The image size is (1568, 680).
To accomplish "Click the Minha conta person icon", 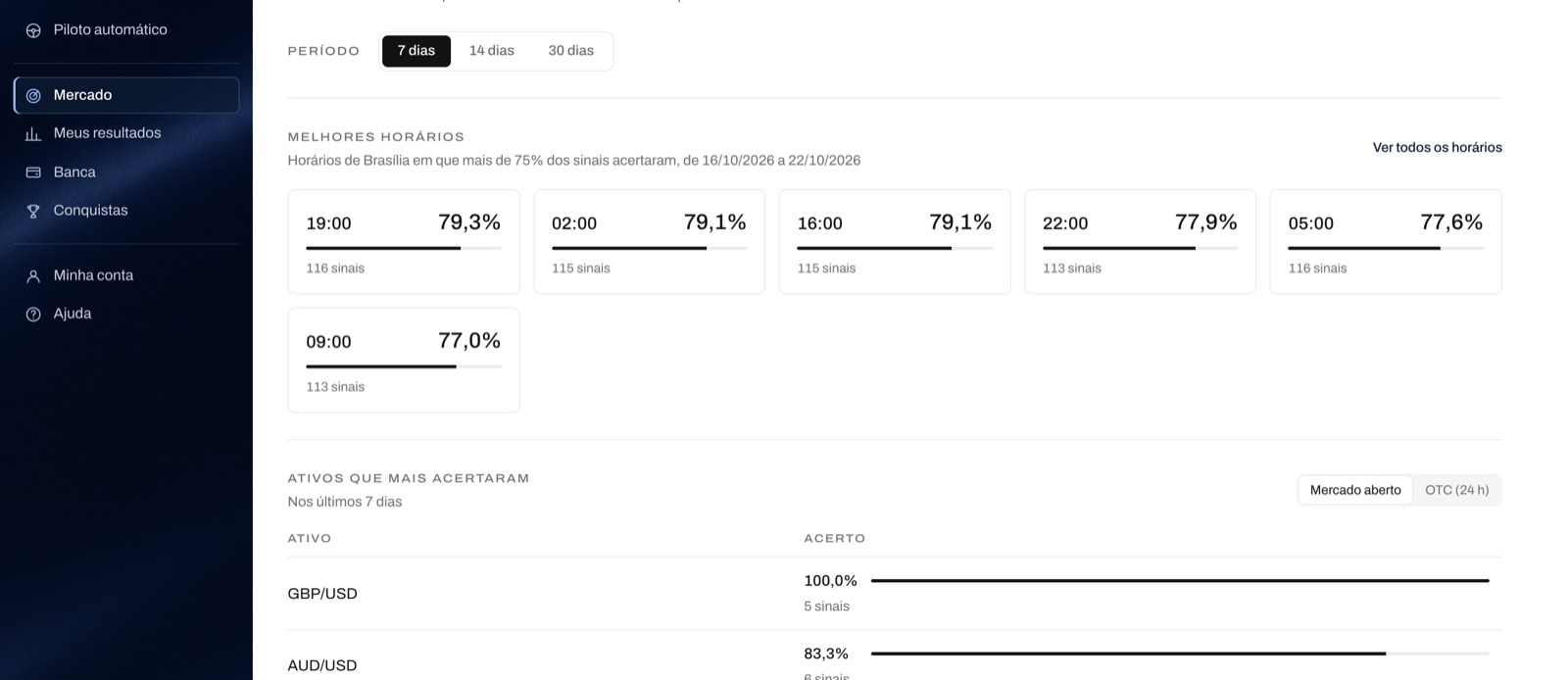I will tap(33, 276).
